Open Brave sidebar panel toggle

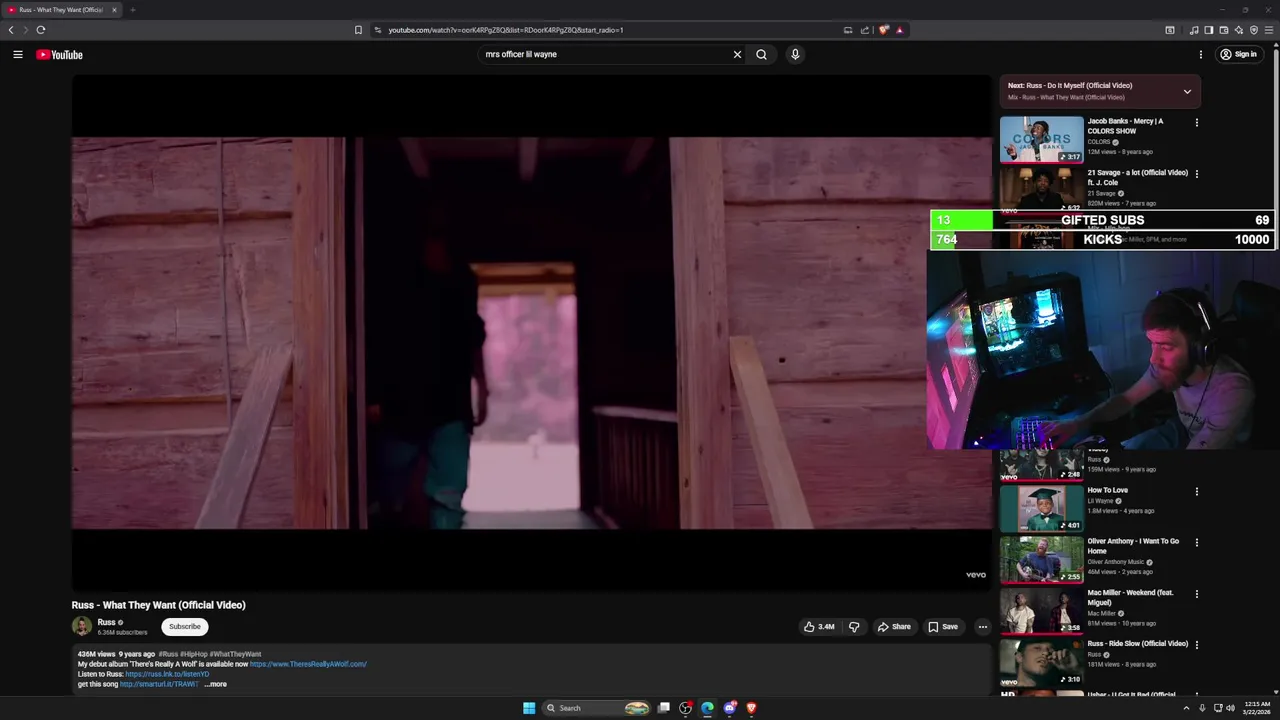tap(1208, 30)
